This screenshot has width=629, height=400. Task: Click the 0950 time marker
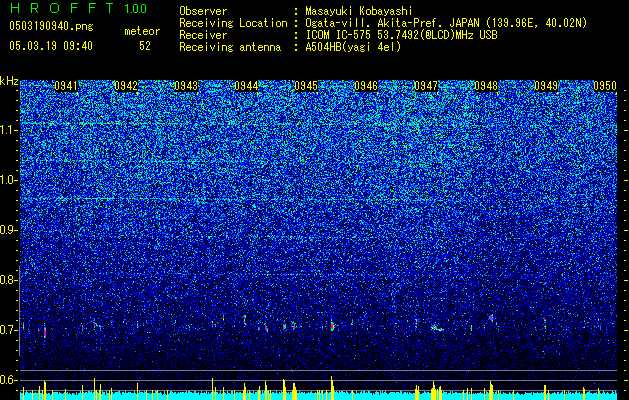point(605,86)
